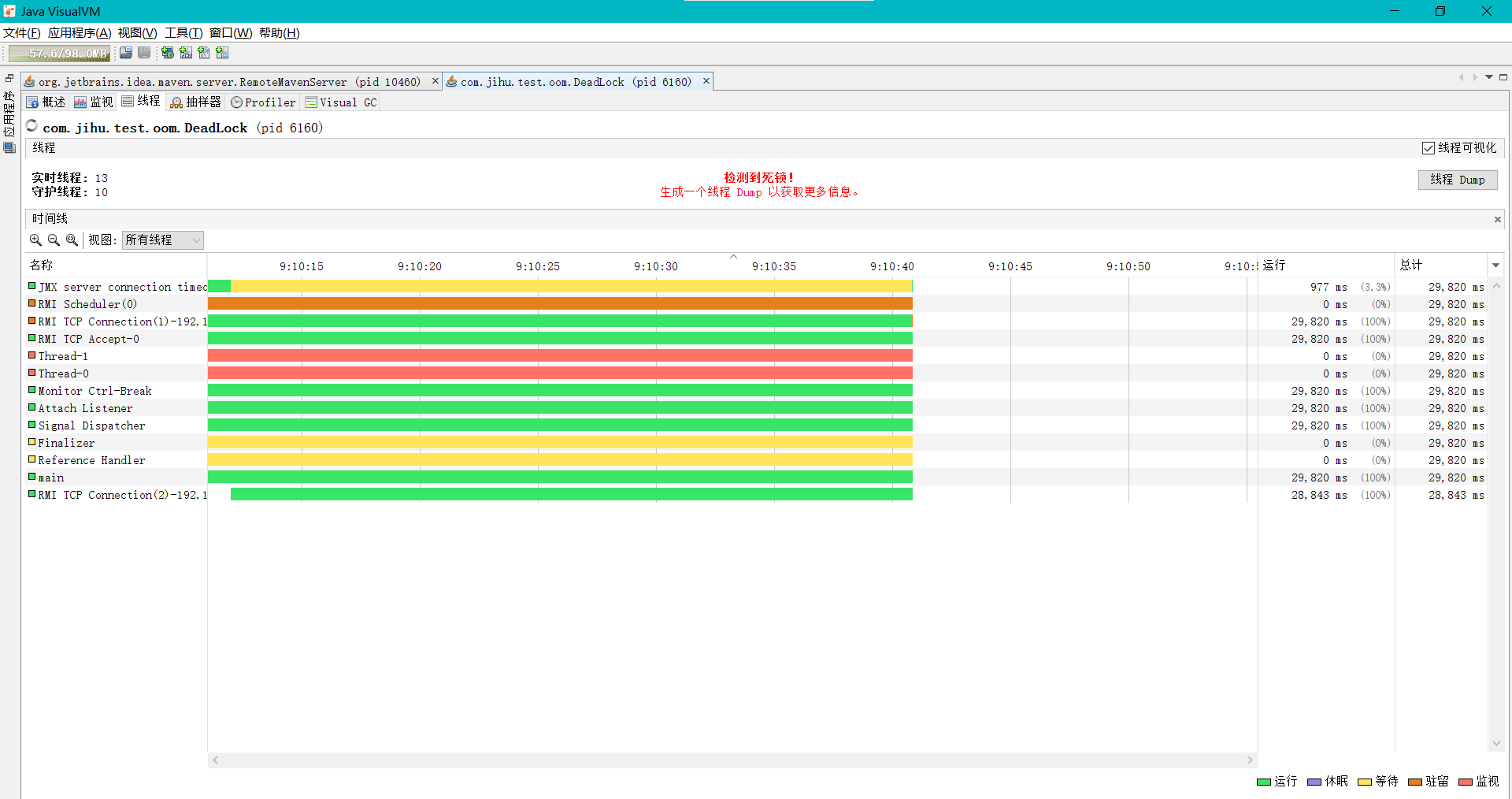Select the RMI TCP Accept-0 thread row
Viewport: 1512px width, 799px height.
[756, 339]
